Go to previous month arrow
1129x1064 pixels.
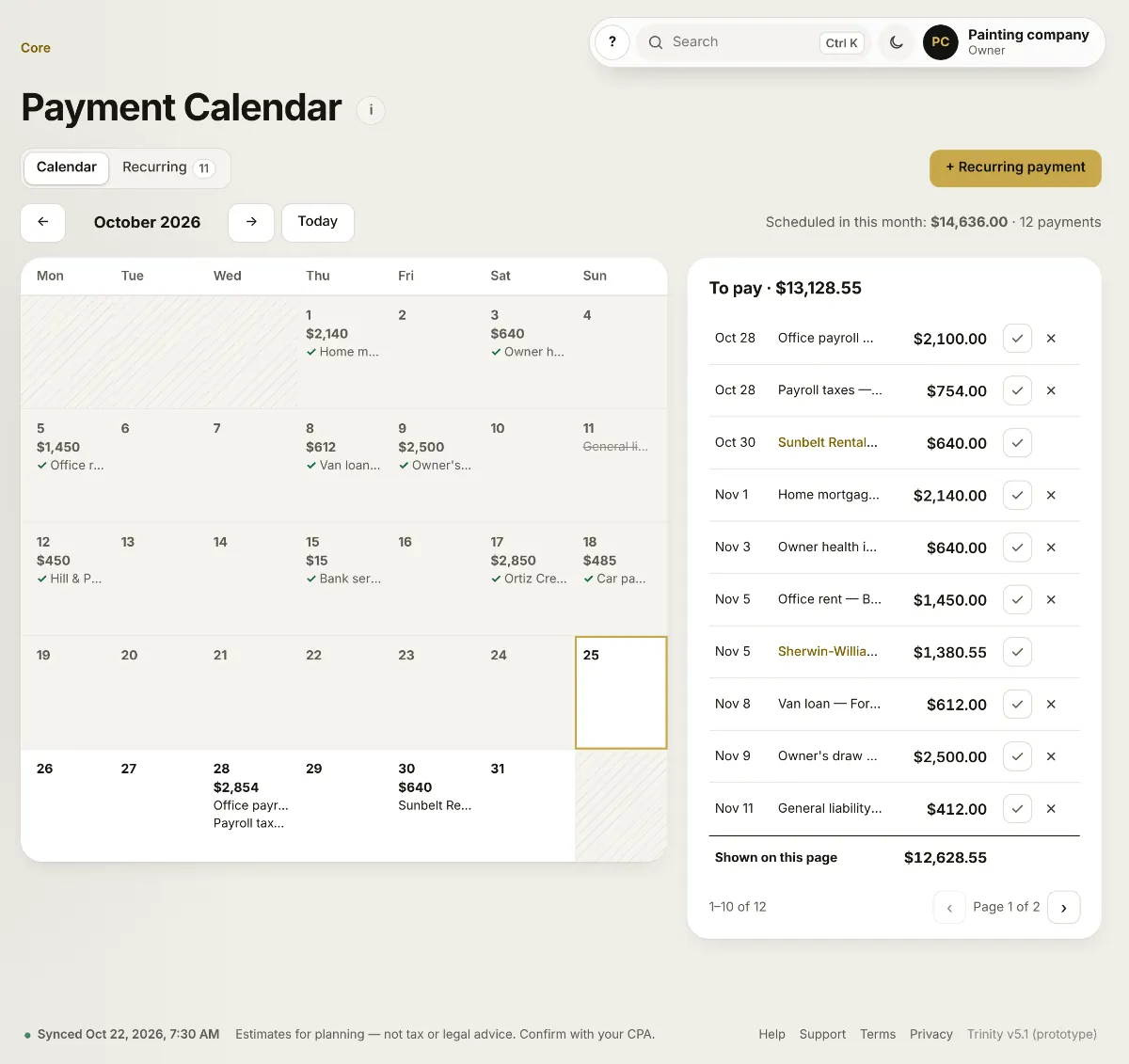click(43, 222)
